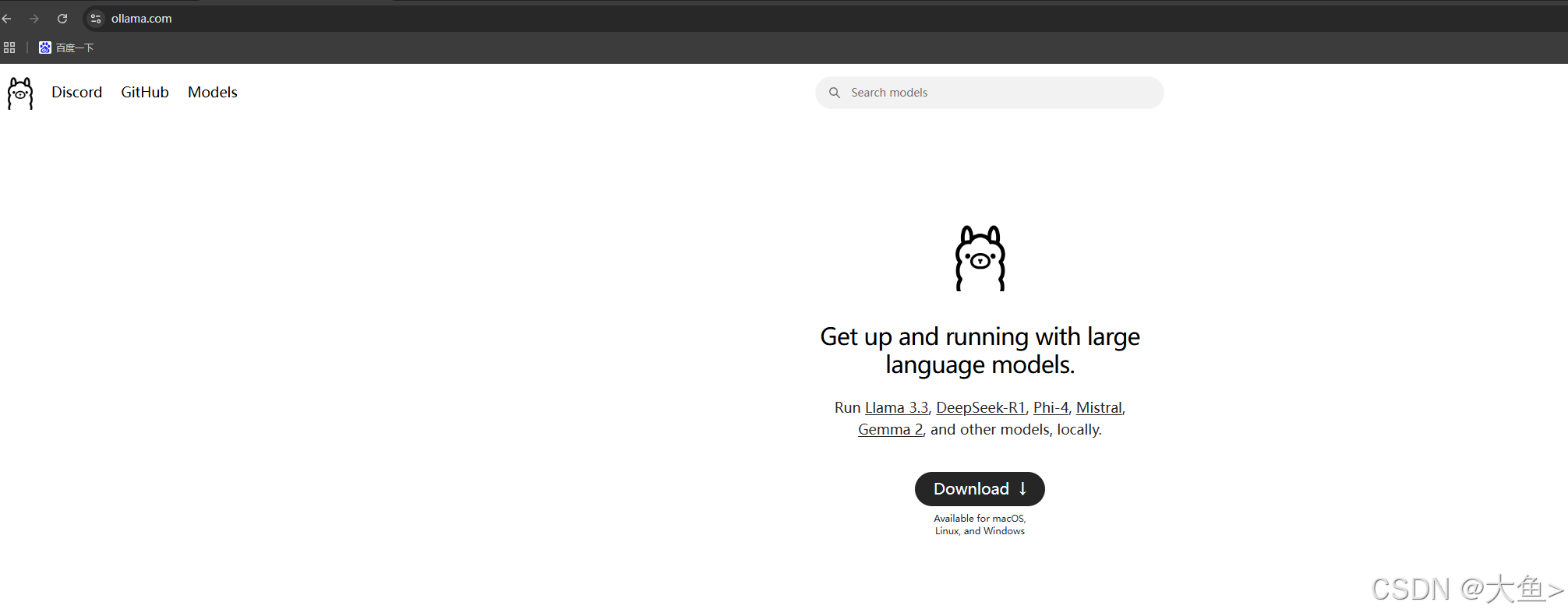Click 'Available for macOS, Linux, and Windows' text
Screen dimensions: 1568x616
pos(980,525)
